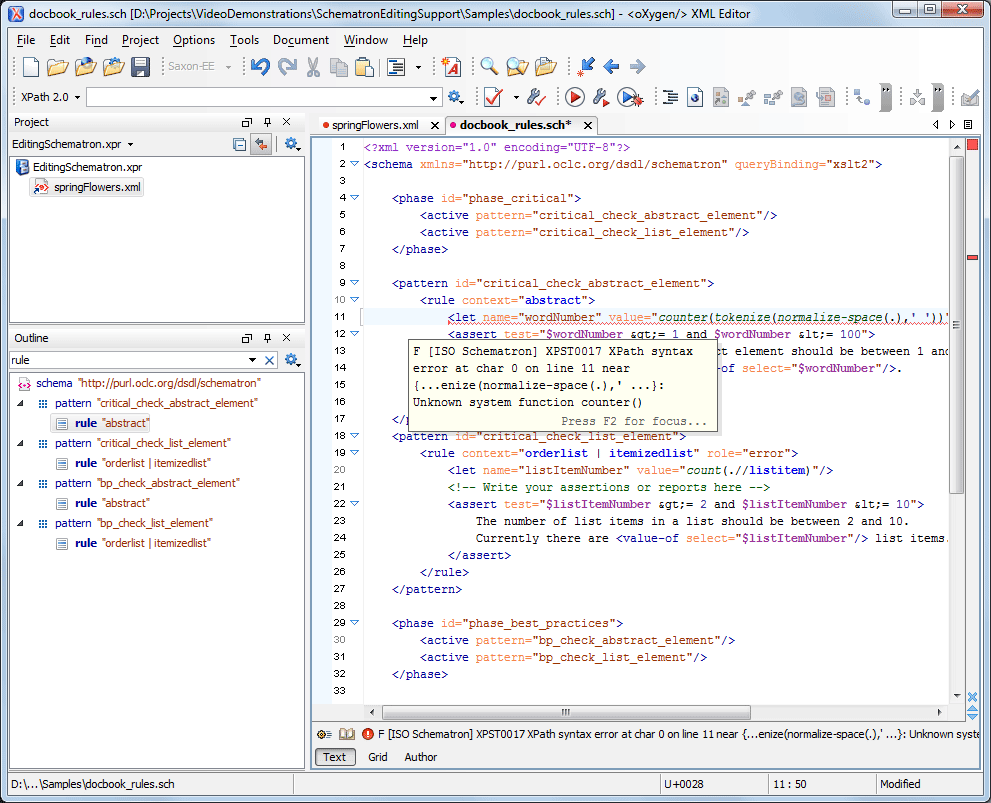Click the document with globe toolbar icon
Viewport: 991px width, 803px height.
click(x=695, y=97)
